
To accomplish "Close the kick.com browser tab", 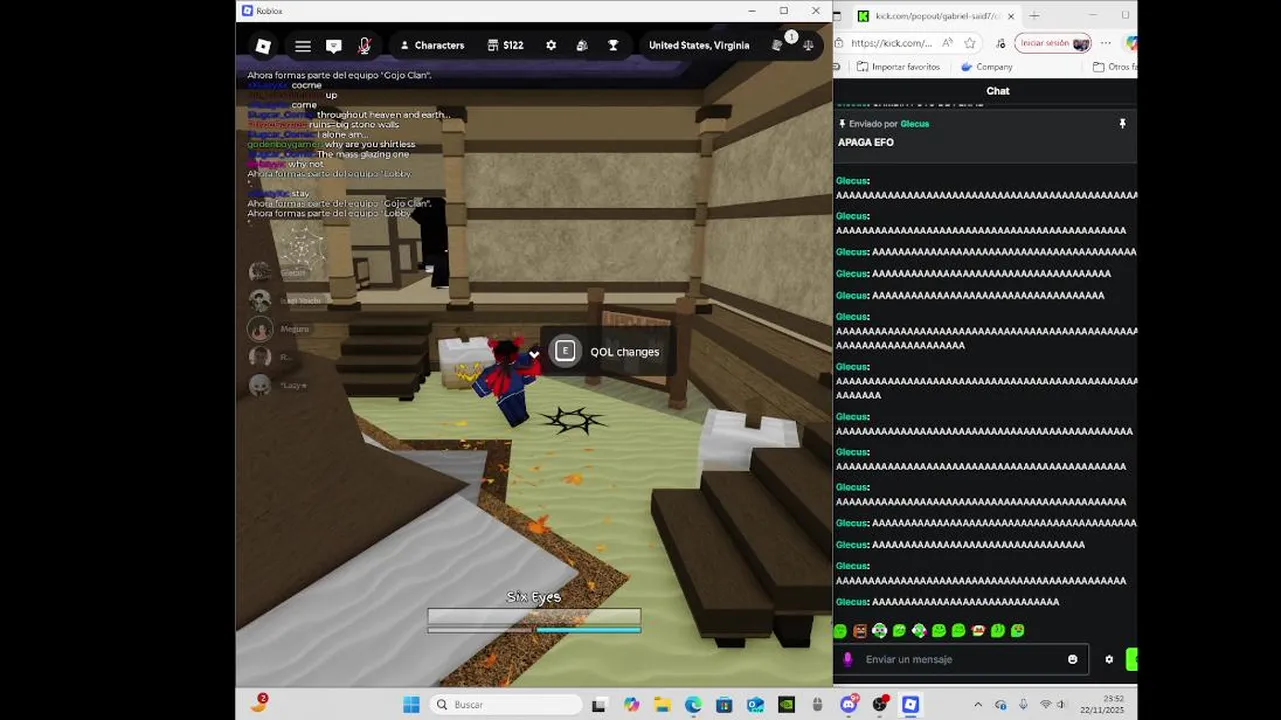I will (1011, 16).
